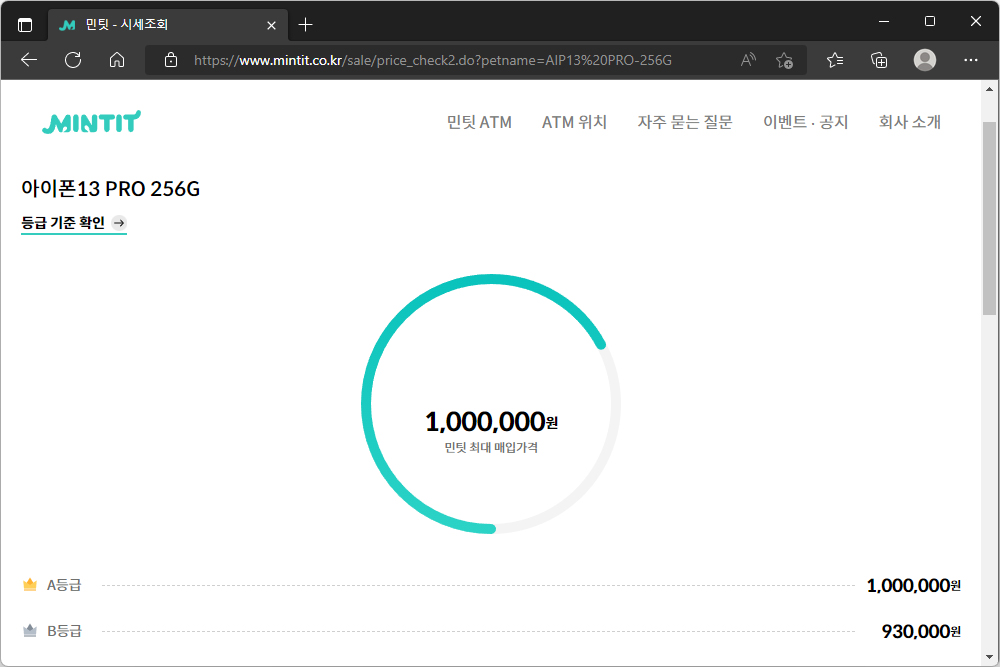Click the B등급 label

[x=64, y=631]
